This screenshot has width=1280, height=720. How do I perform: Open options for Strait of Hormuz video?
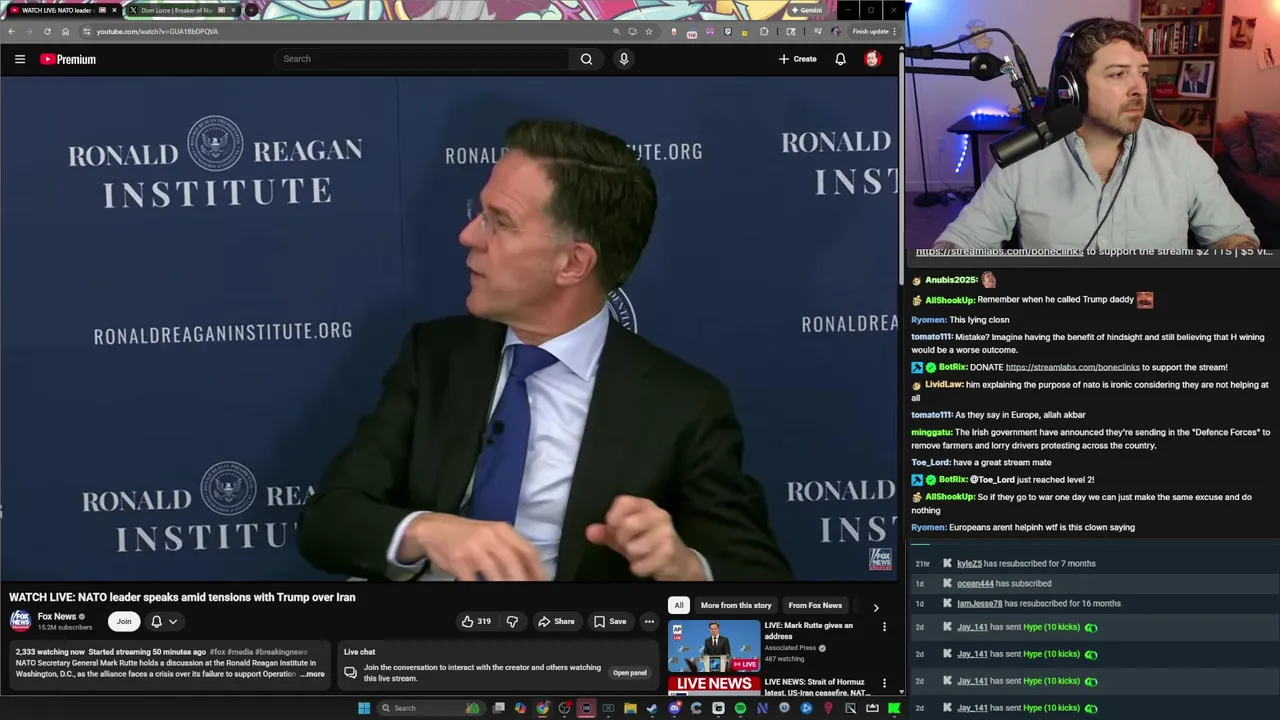tap(884, 683)
